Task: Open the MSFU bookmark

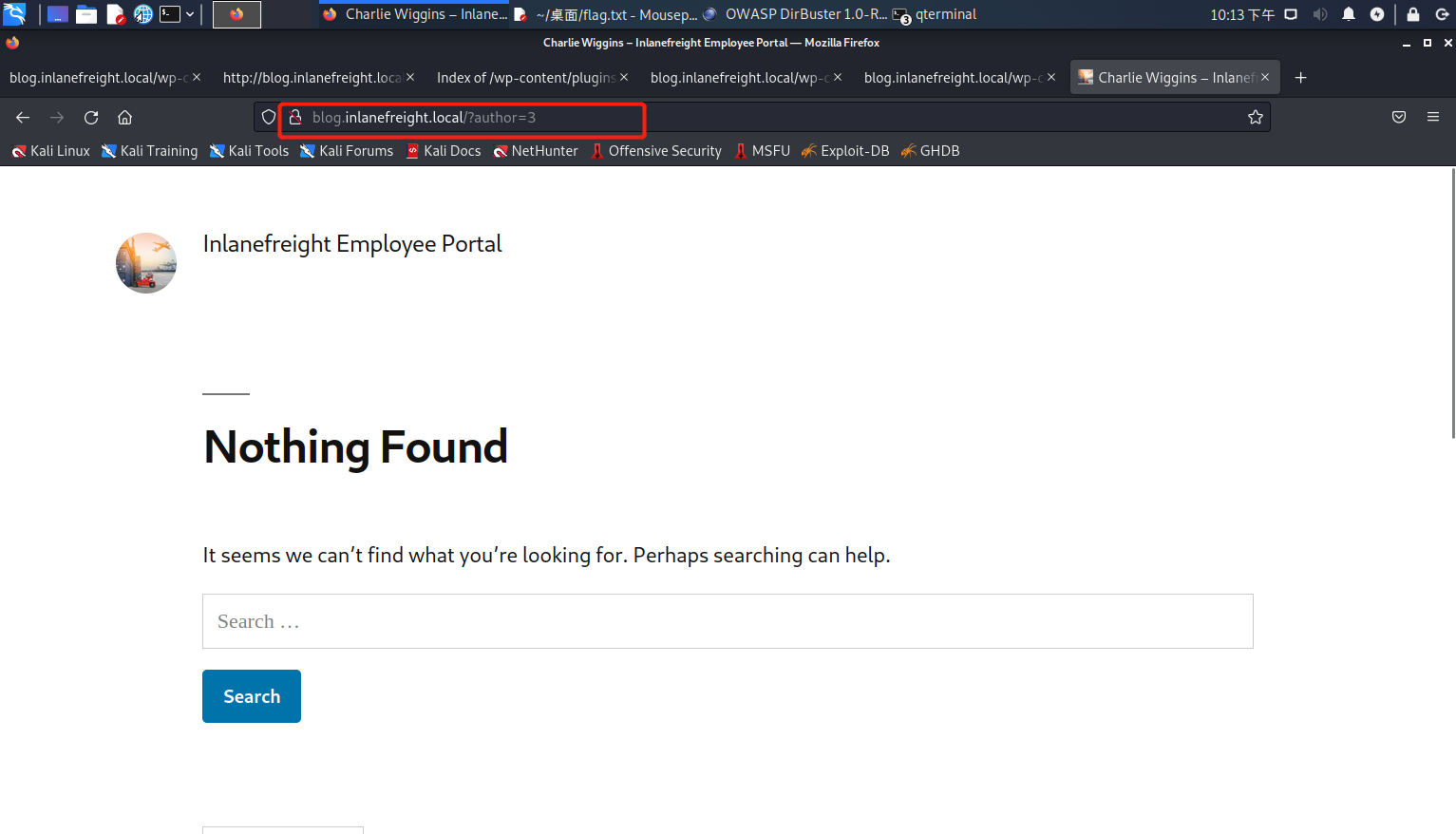Action: [x=762, y=151]
